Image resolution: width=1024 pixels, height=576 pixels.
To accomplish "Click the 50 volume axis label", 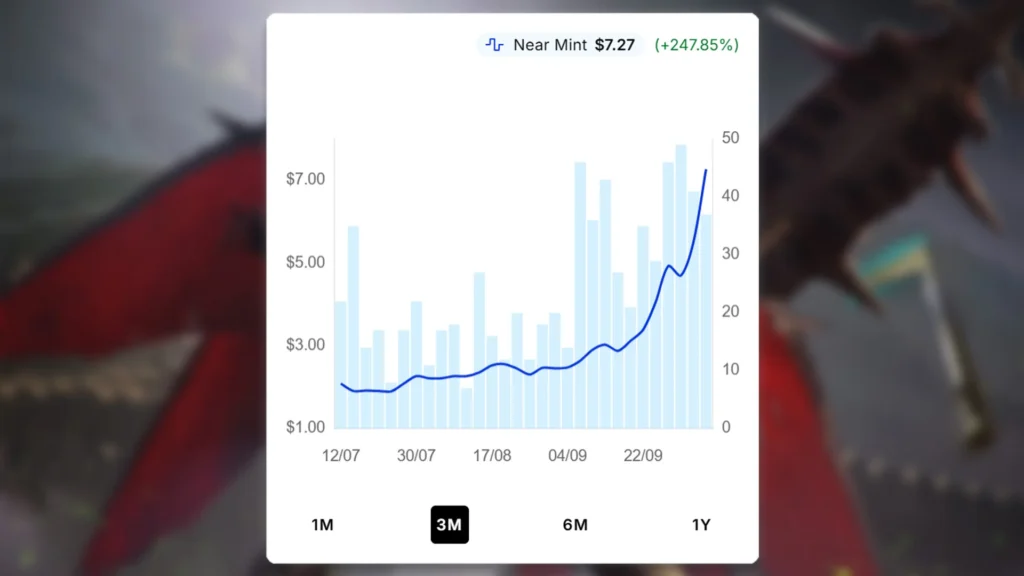I will click(x=731, y=137).
